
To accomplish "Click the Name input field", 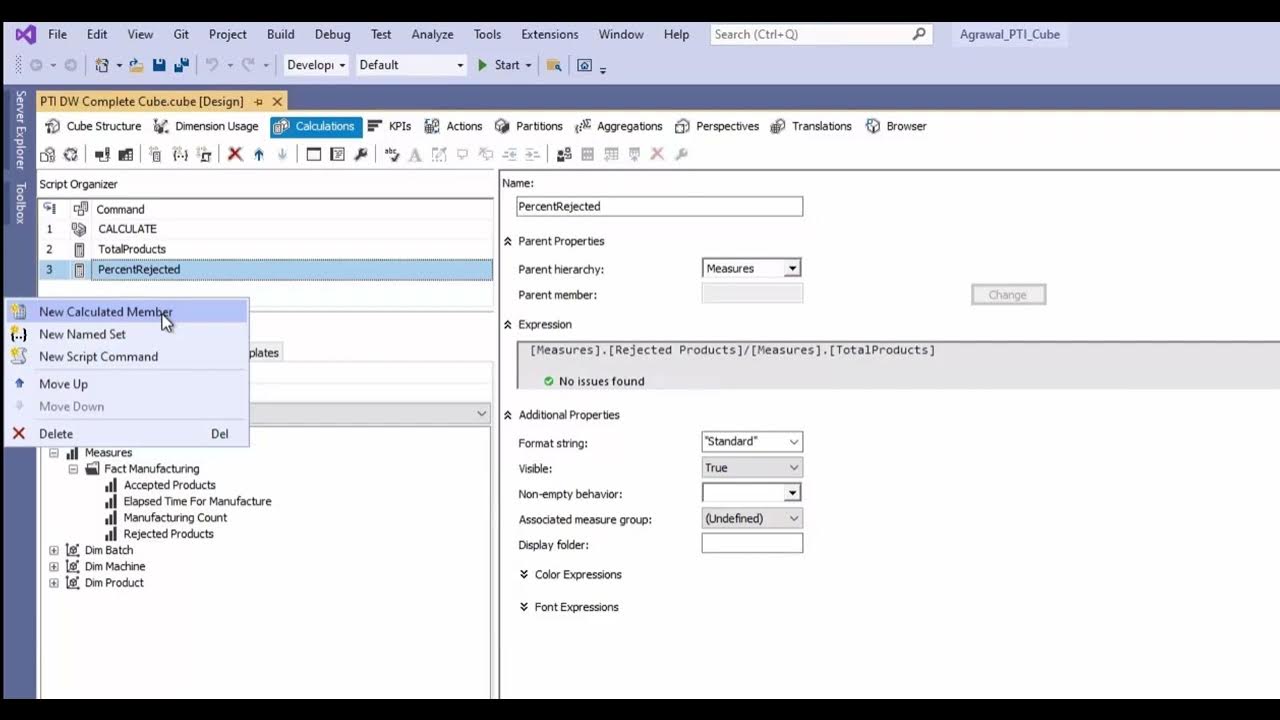I will tap(659, 206).
